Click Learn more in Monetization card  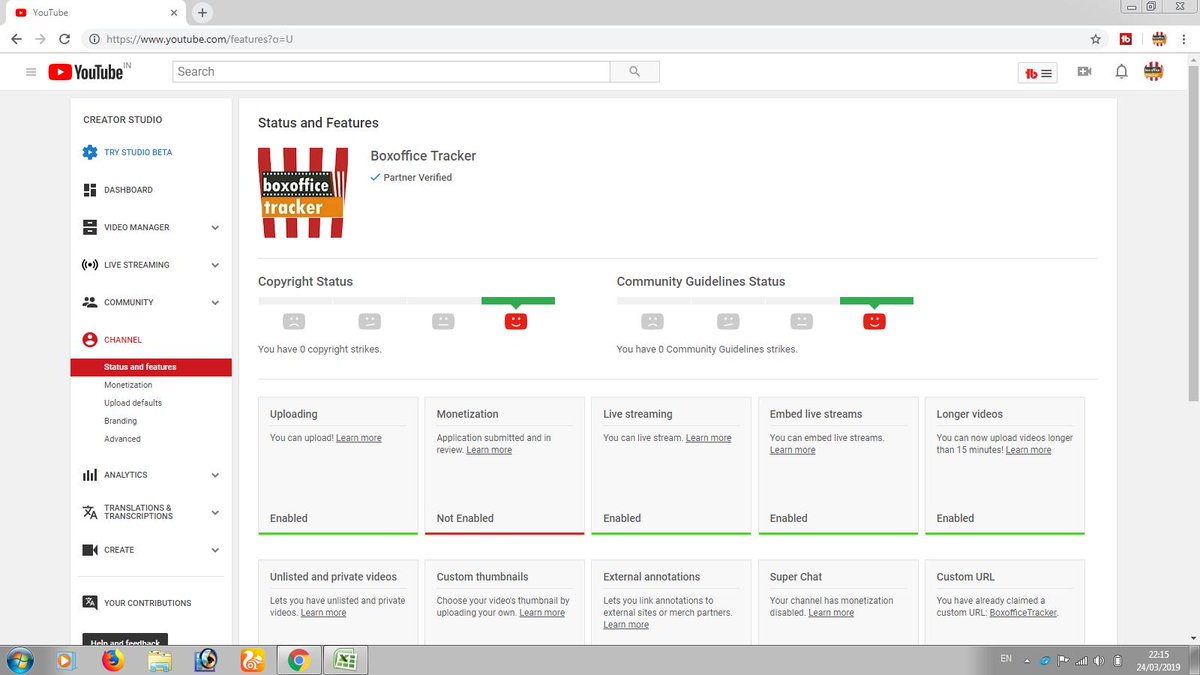[x=489, y=450]
